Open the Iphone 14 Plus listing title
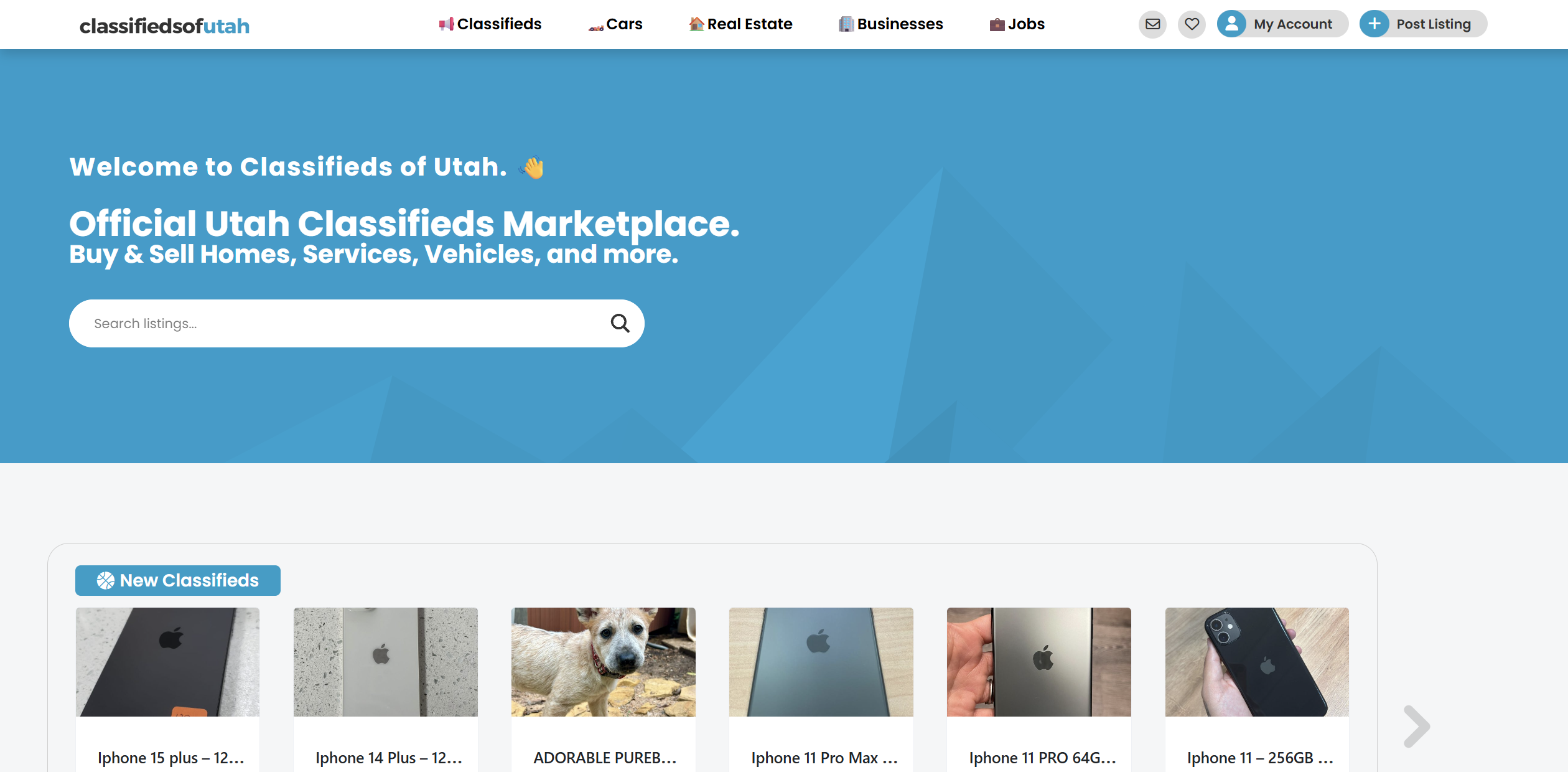The image size is (1568, 772). tap(389, 758)
